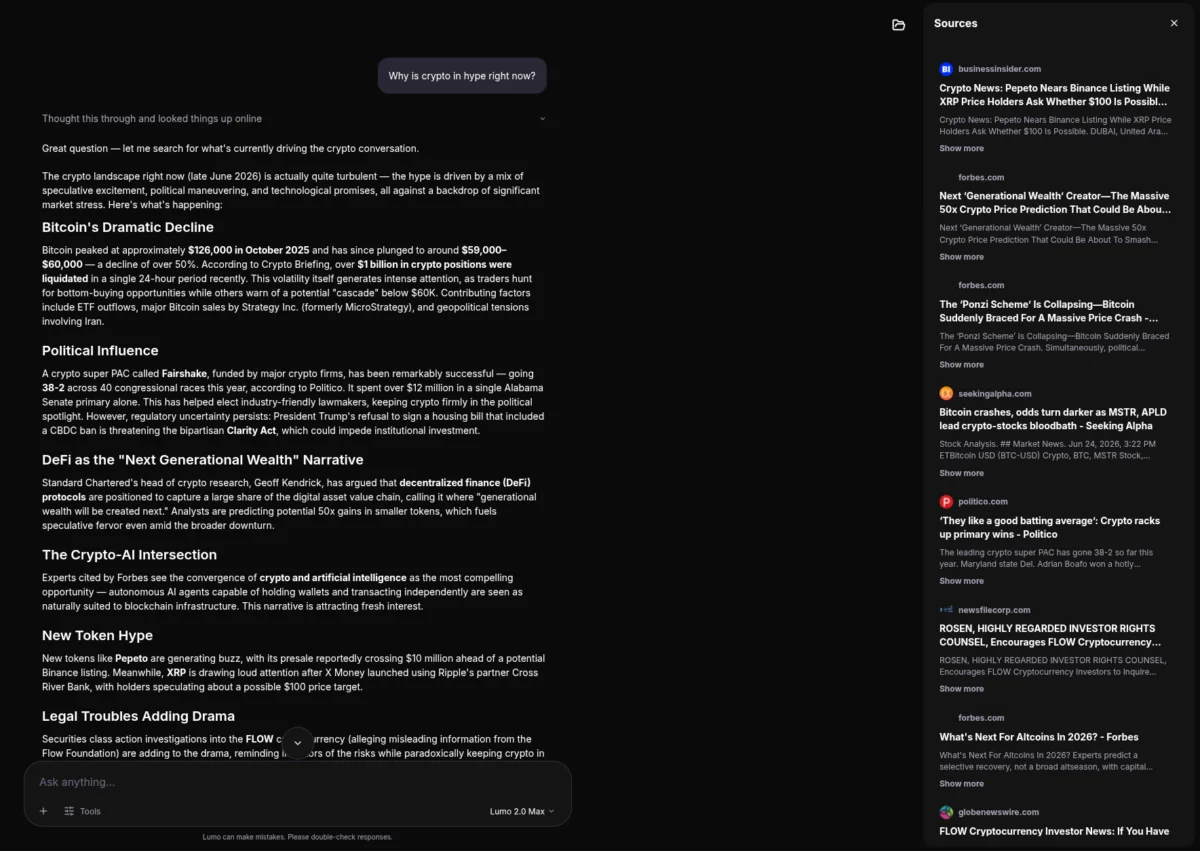Click the globenewswire source favicon

coord(946,812)
